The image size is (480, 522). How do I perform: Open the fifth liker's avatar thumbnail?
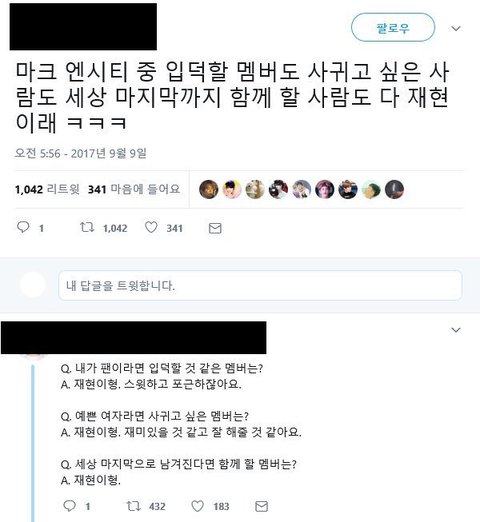click(302, 189)
